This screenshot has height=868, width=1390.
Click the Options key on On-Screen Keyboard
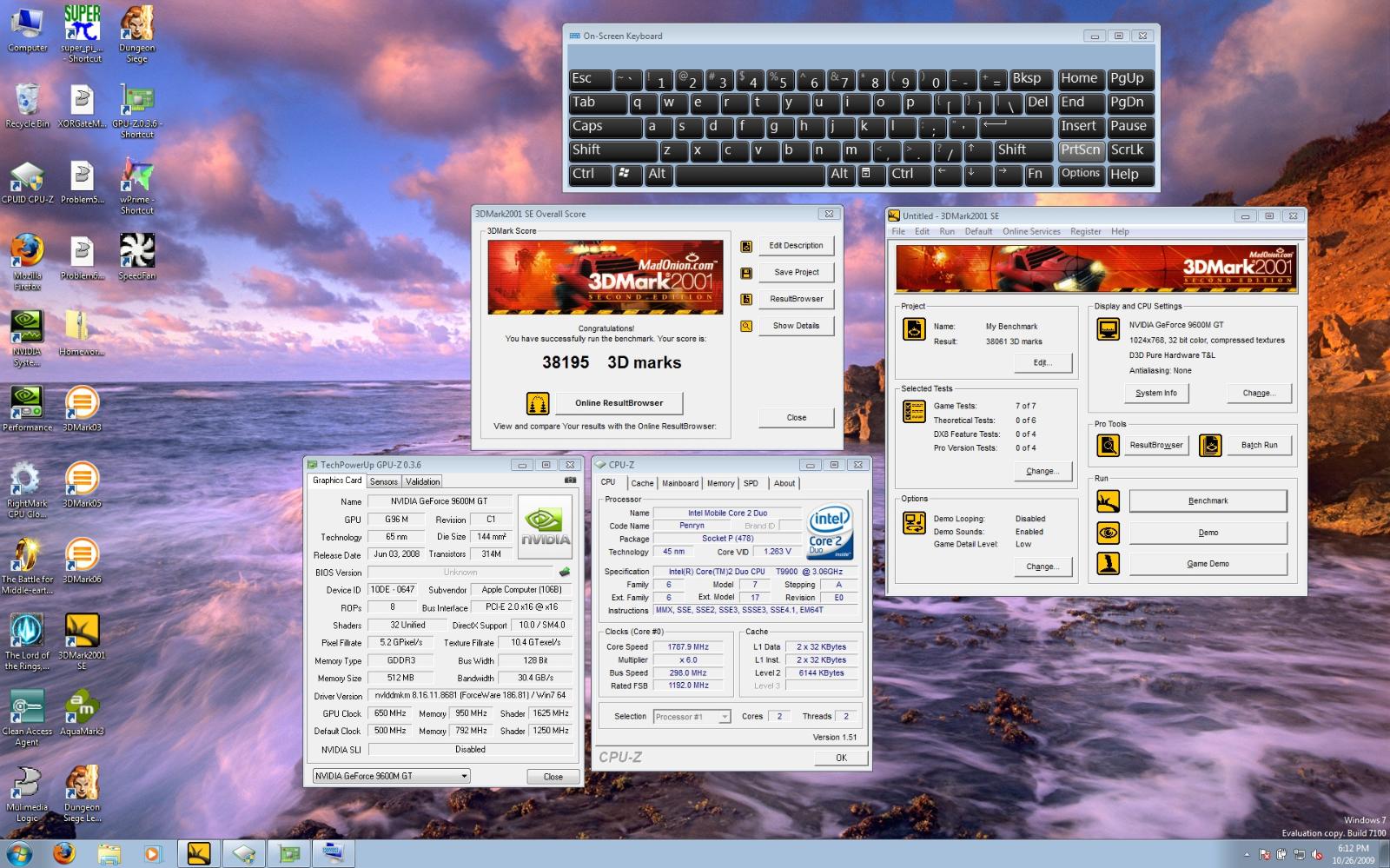click(x=1081, y=174)
